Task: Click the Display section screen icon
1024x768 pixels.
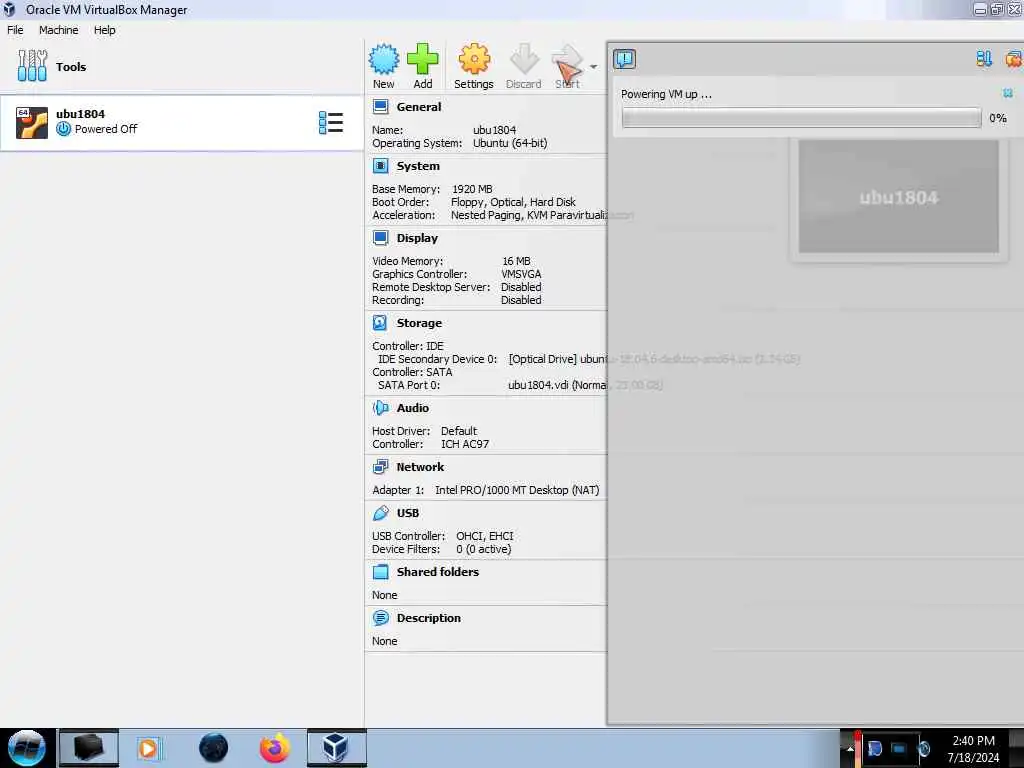Action: [380, 238]
